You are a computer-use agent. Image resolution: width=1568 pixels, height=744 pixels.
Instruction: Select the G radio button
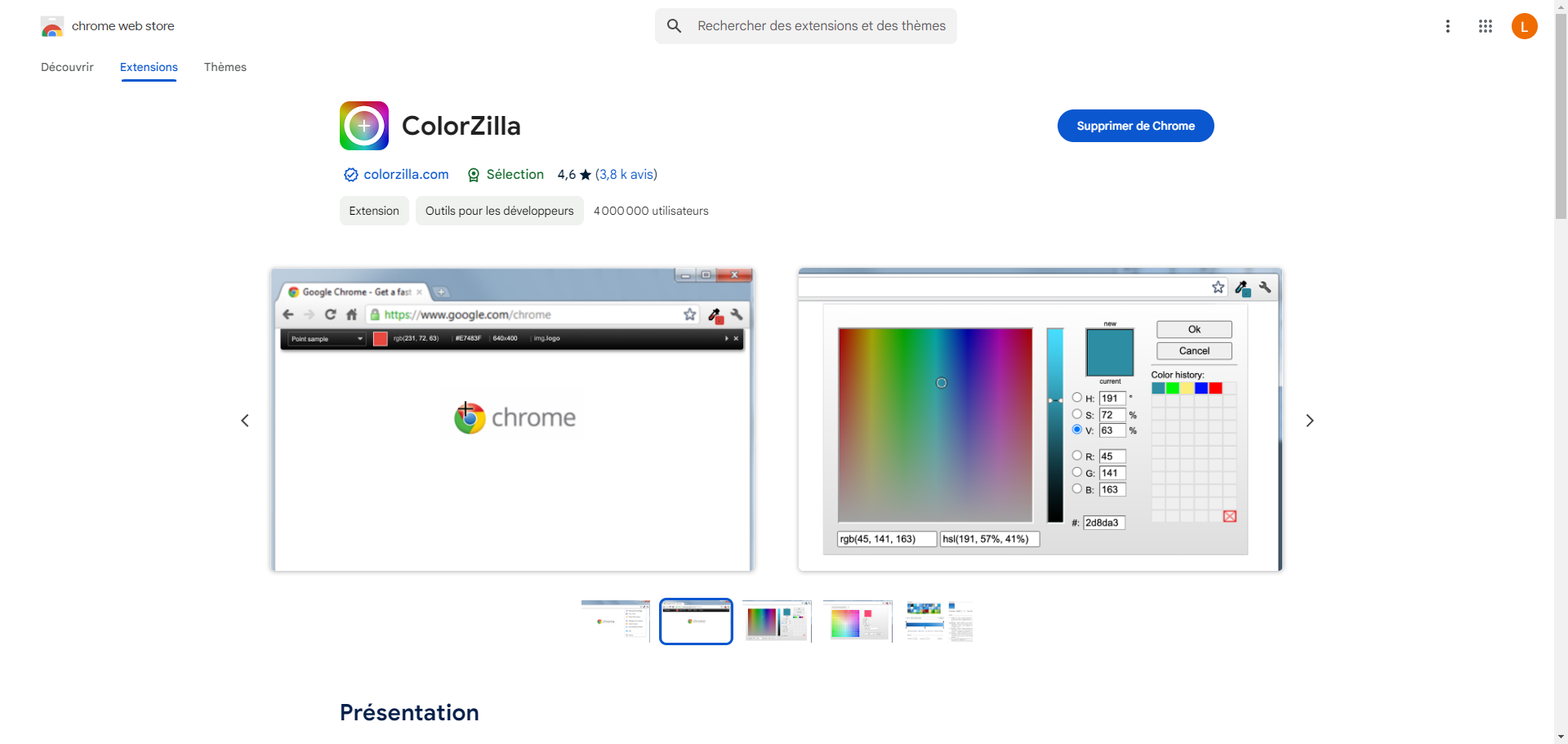pyautogui.click(x=1077, y=472)
